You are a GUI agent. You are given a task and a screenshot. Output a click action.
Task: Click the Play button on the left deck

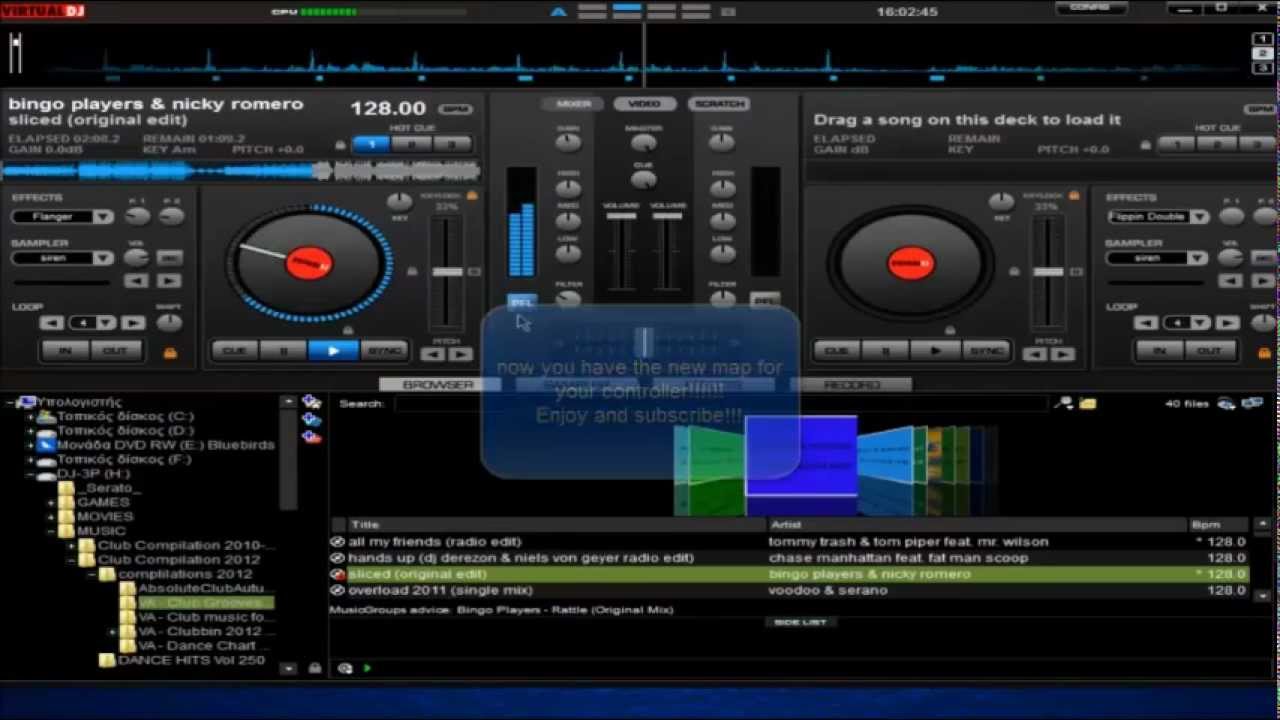[x=333, y=351]
